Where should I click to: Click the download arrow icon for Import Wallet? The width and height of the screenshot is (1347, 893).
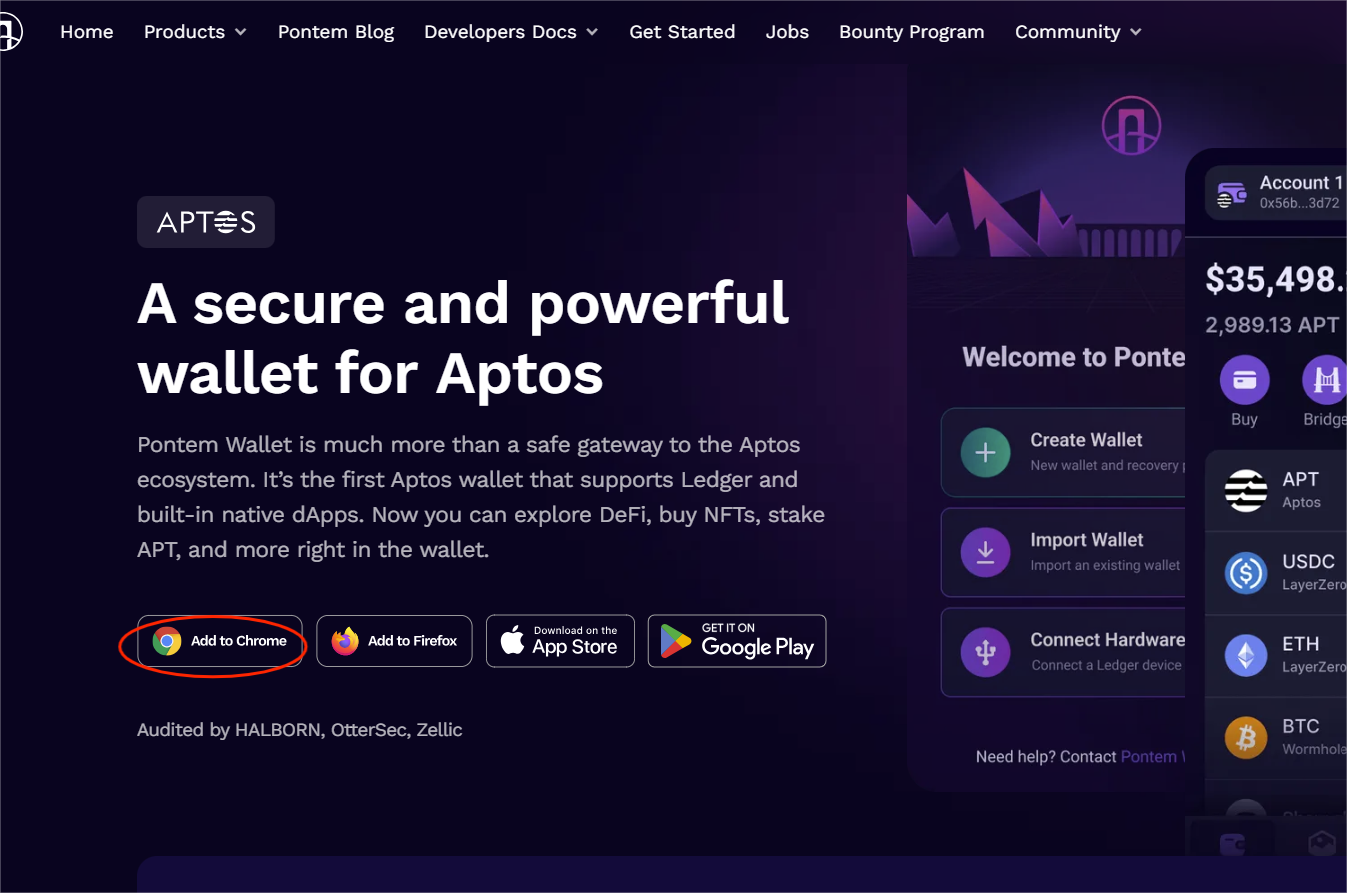pos(985,553)
